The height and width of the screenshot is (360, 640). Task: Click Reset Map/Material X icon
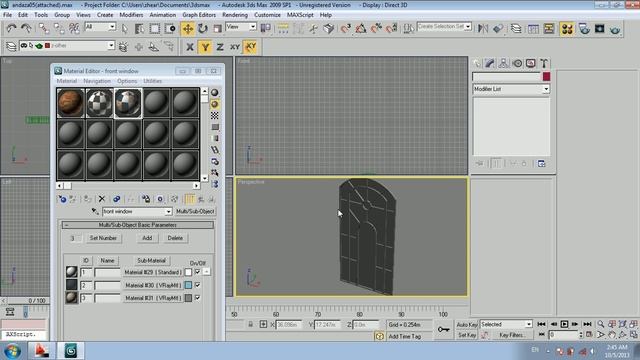(102, 199)
